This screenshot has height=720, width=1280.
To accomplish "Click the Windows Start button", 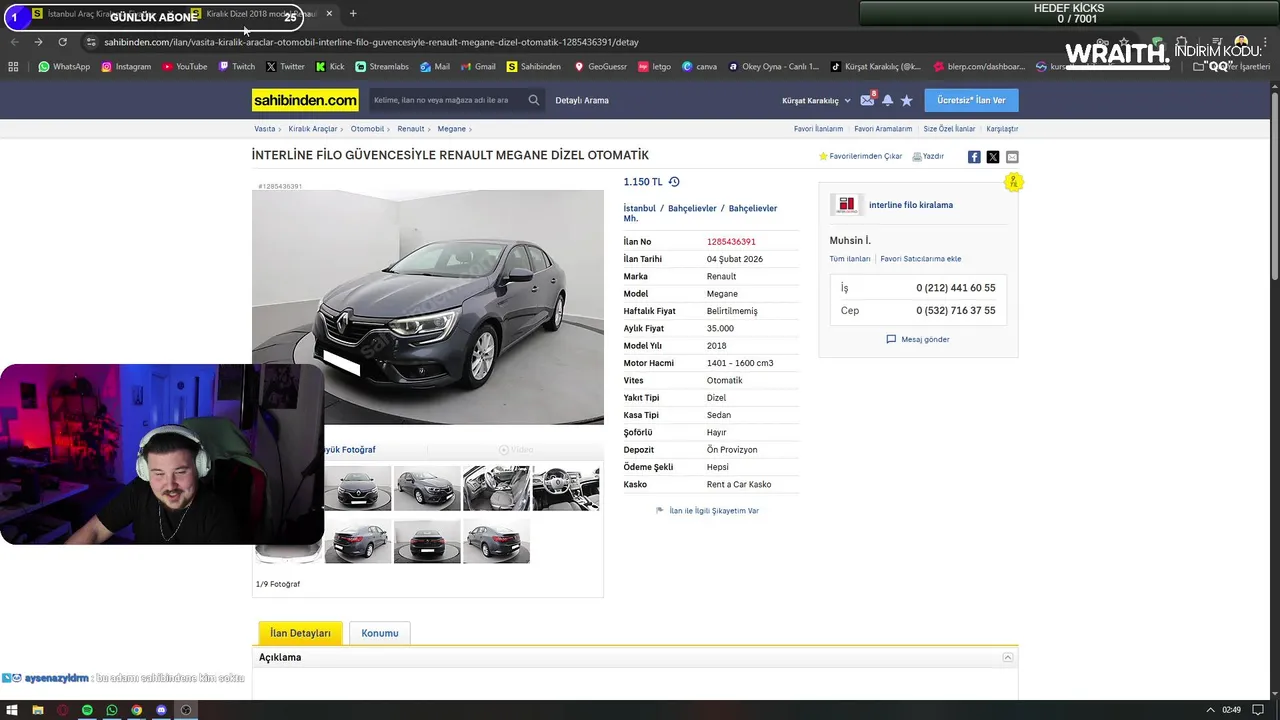I will 13,710.
